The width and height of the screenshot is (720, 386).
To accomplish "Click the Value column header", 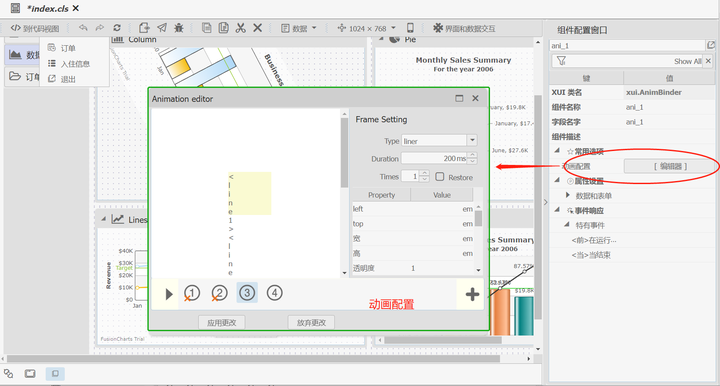I will pyautogui.click(x=442, y=195).
